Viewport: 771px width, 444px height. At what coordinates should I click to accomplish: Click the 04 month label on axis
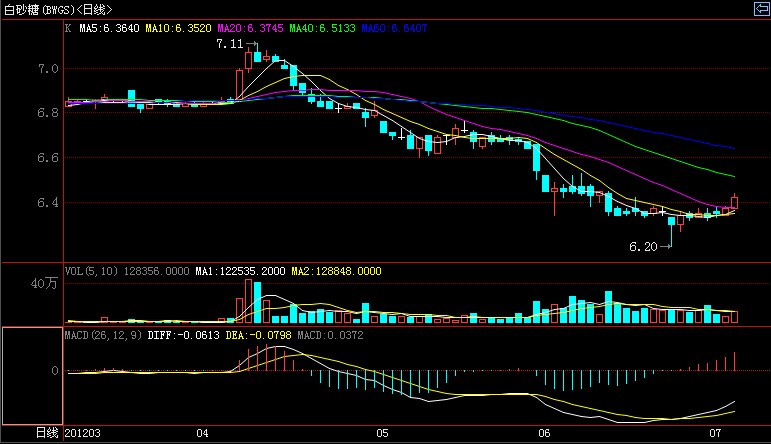tap(202, 433)
